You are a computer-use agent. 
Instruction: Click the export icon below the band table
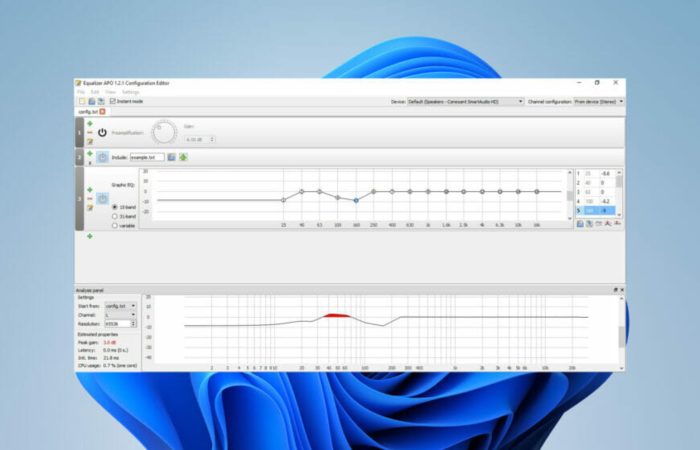[589, 224]
